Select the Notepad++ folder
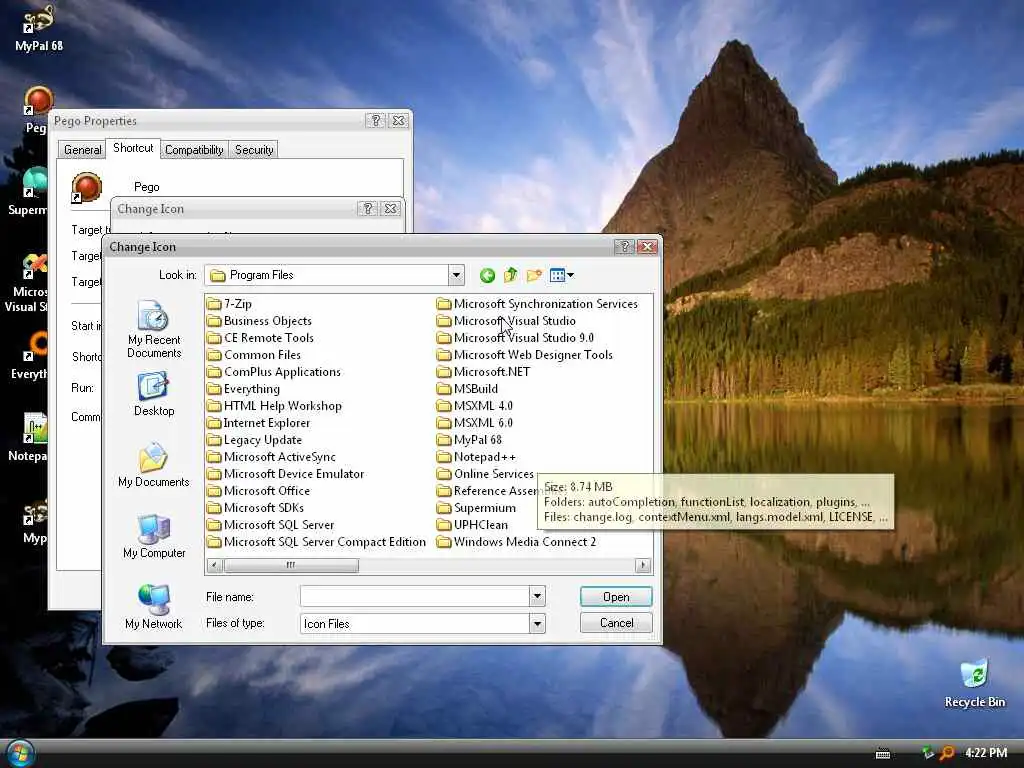The width and height of the screenshot is (1024, 768). 476,456
